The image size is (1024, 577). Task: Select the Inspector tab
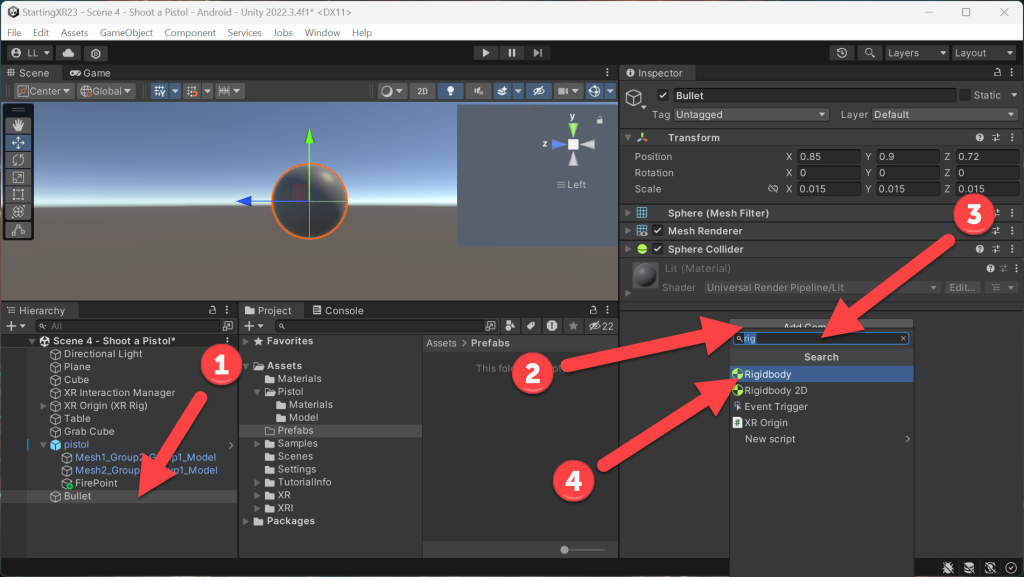654,73
